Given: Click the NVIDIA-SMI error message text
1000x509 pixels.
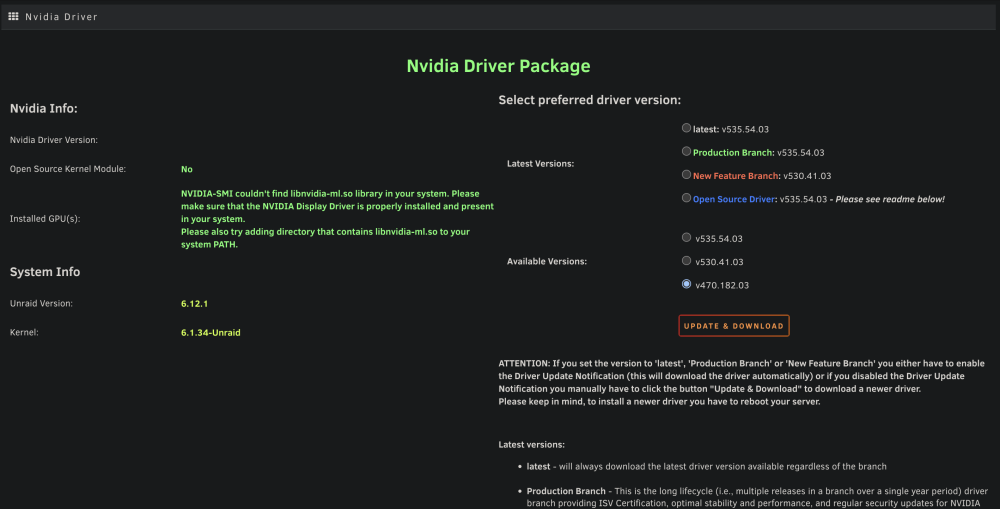Looking at the screenshot, I should coord(337,219).
